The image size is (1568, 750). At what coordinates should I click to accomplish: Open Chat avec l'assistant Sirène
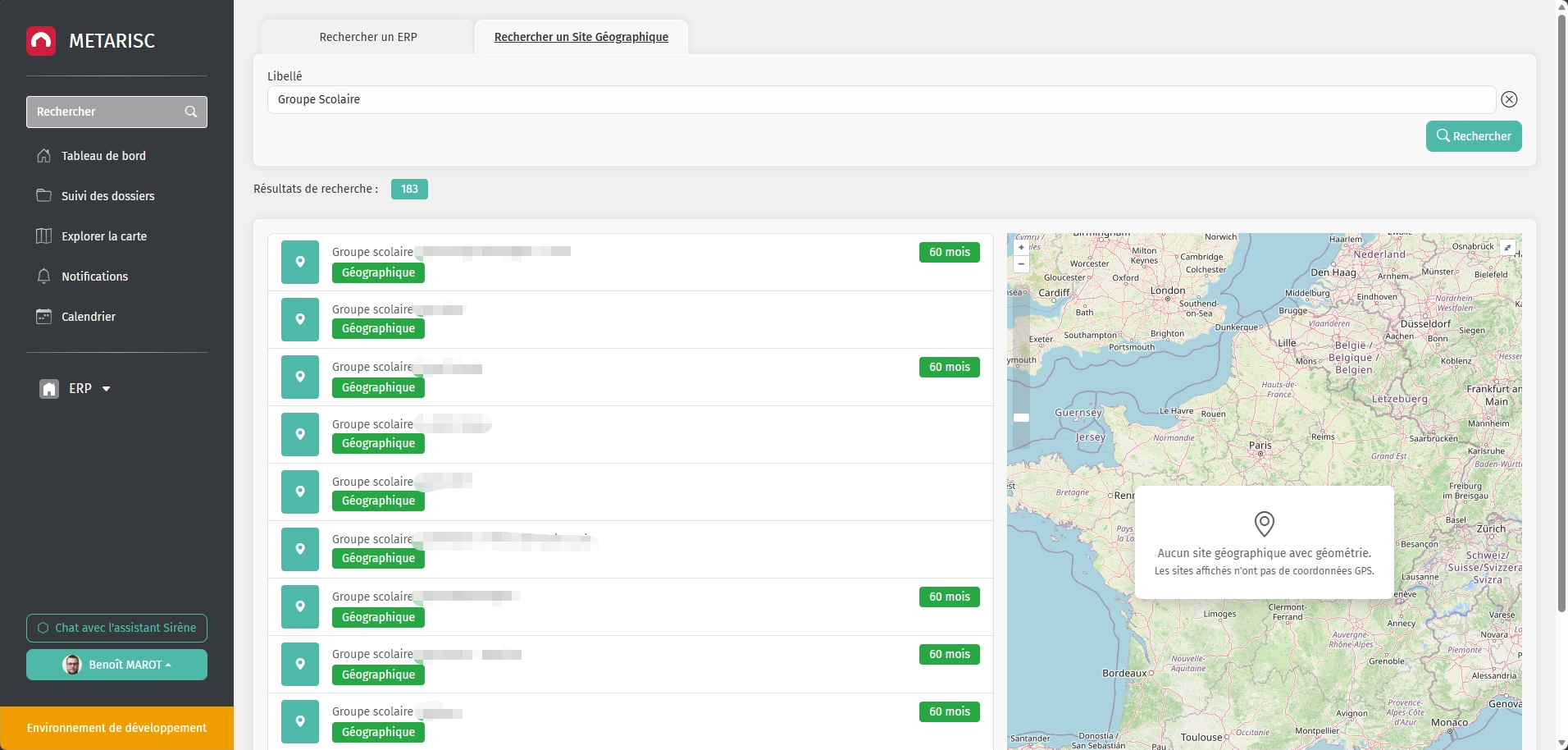(116, 628)
